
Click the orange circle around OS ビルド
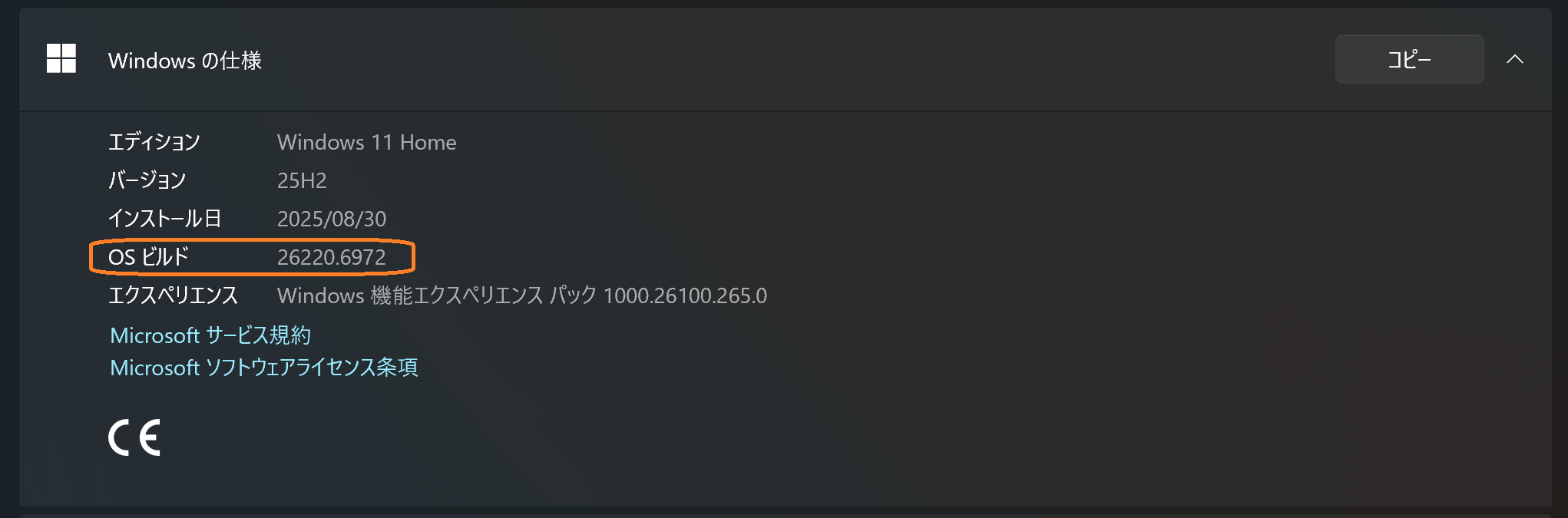point(252,257)
